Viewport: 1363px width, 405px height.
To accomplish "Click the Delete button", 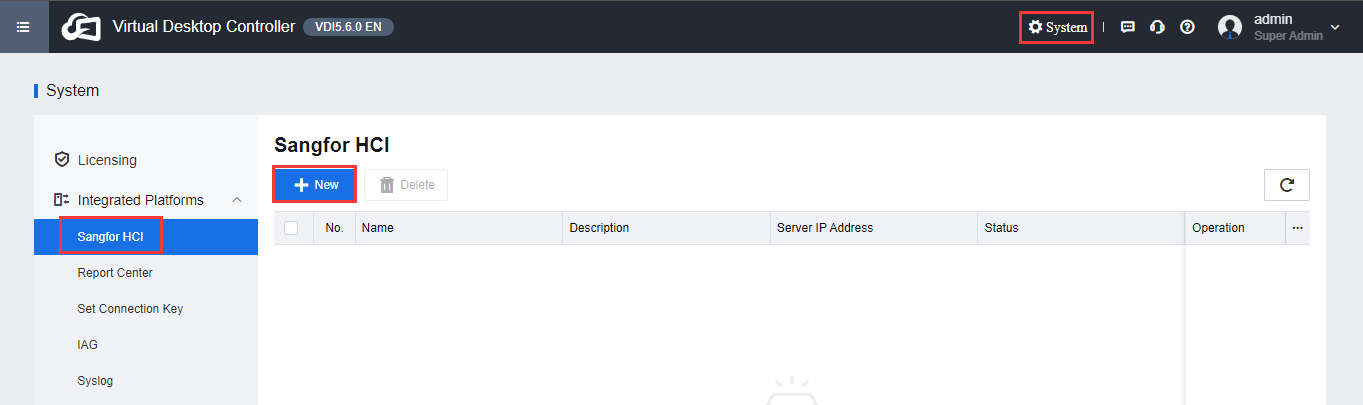I will [x=406, y=185].
